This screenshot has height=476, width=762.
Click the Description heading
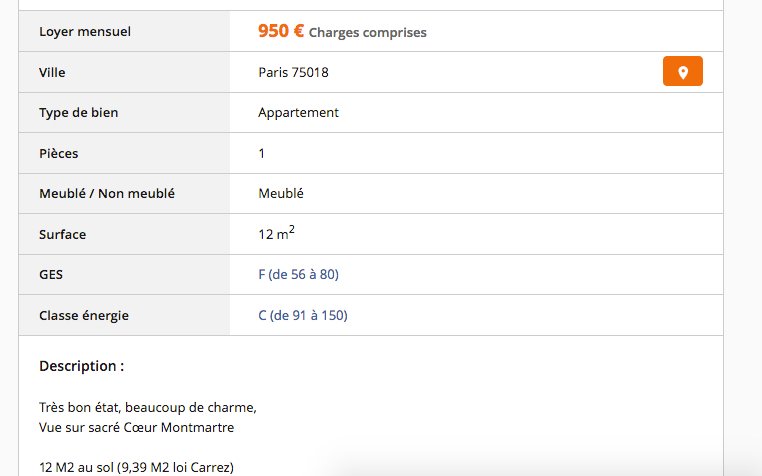coord(82,366)
